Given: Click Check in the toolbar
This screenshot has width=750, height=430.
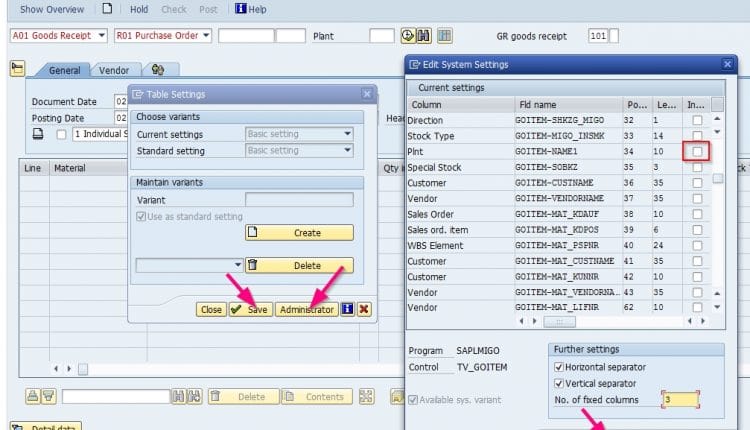Looking at the screenshot, I should (174, 9).
